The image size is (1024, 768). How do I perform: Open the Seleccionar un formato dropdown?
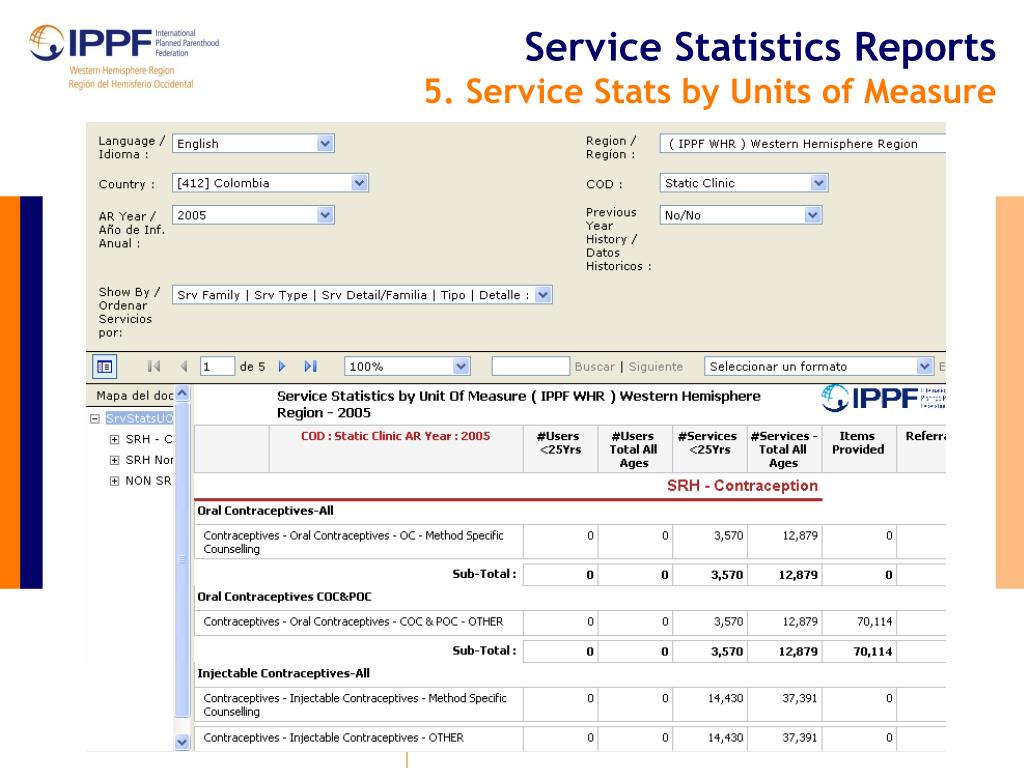pos(819,366)
